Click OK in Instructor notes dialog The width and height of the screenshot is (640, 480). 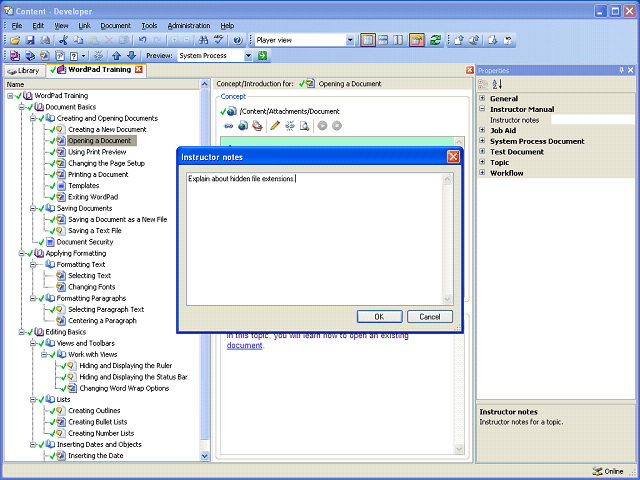(x=379, y=317)
